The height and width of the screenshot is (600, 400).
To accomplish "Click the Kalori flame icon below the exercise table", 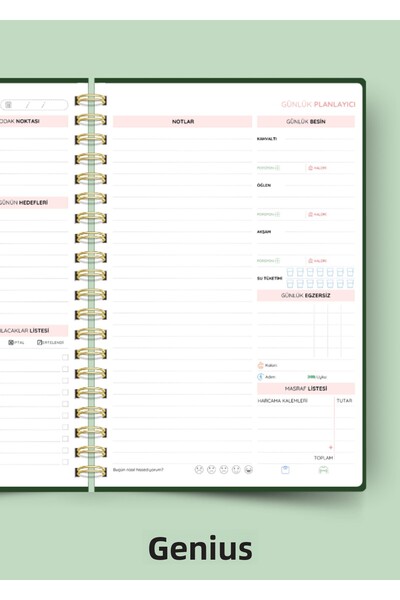I will [x=260, y=365].
